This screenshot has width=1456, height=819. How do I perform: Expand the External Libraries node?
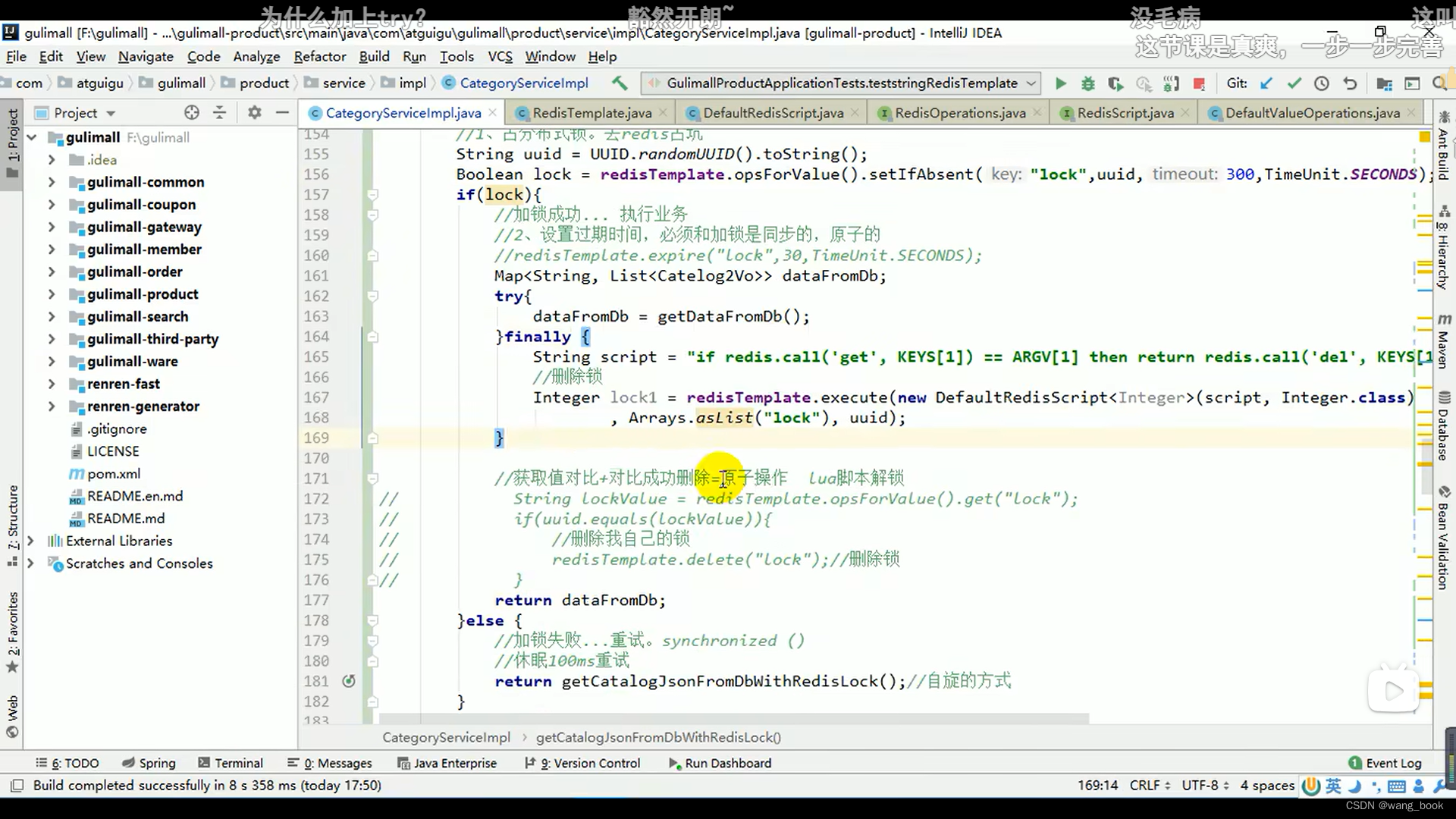pos(29,541)
